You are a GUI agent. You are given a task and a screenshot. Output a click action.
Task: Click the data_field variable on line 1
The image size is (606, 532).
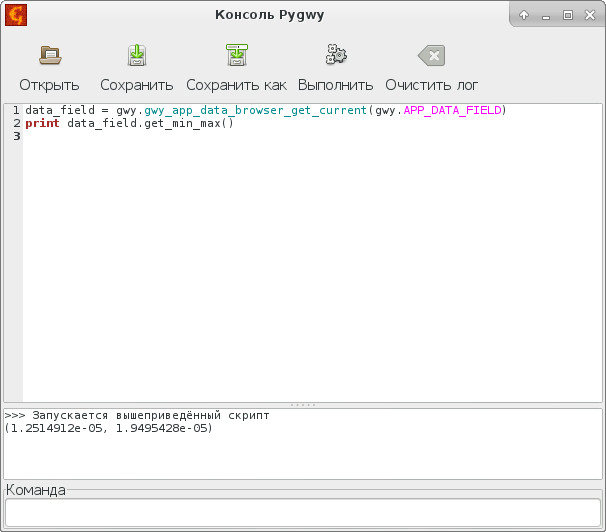(x=60, y=111)
